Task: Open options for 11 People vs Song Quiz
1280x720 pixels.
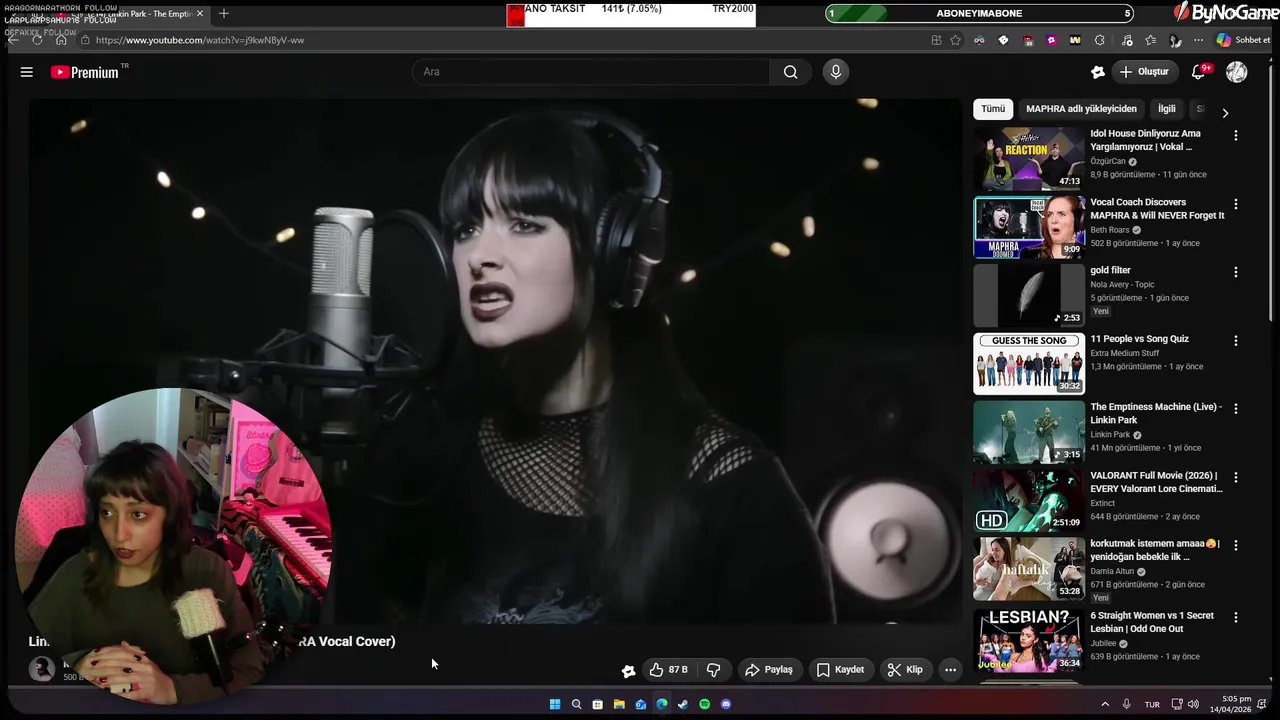Action: pyautogui.click(x=1235, y=341)
